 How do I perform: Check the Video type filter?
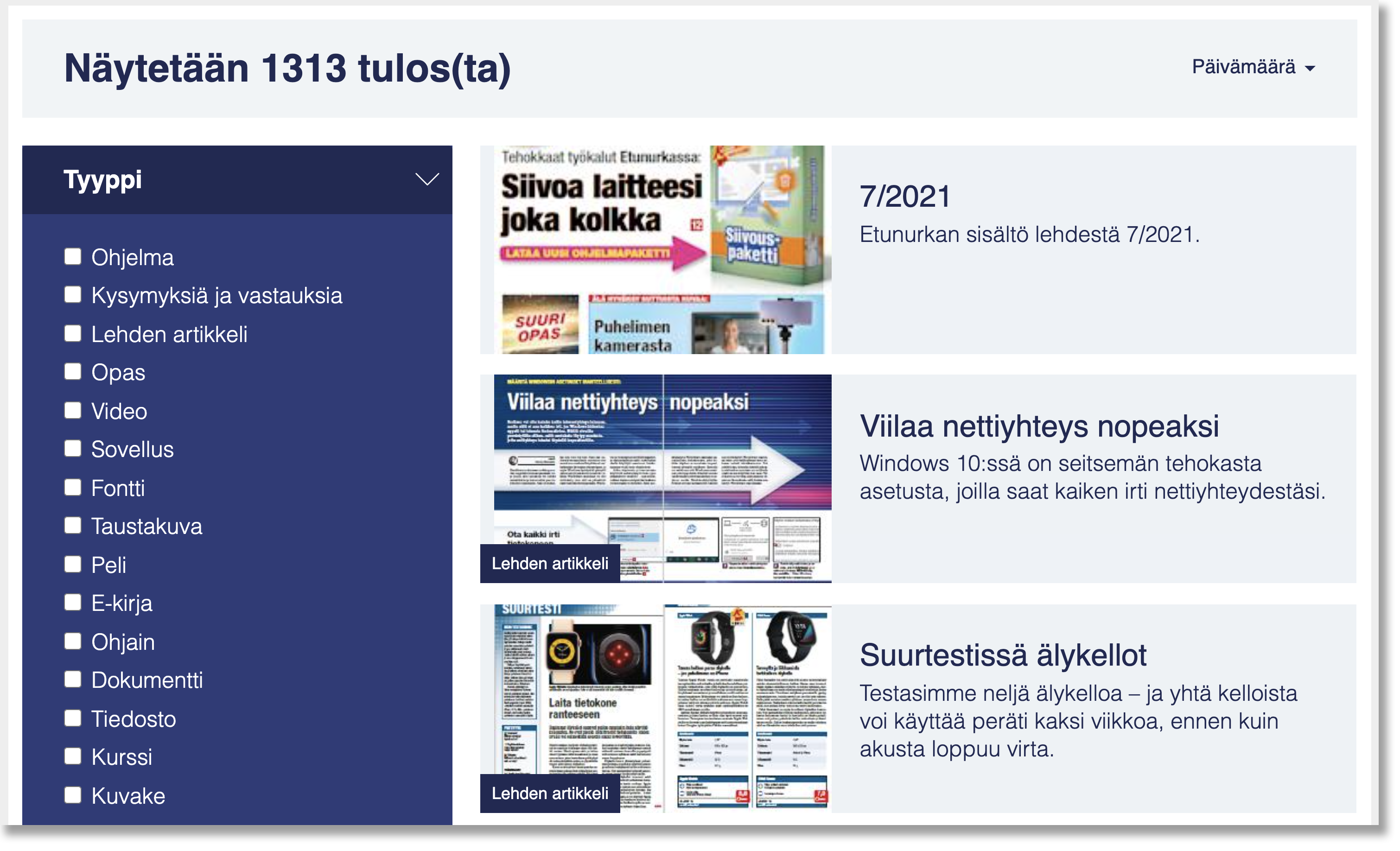coord(73,410)
